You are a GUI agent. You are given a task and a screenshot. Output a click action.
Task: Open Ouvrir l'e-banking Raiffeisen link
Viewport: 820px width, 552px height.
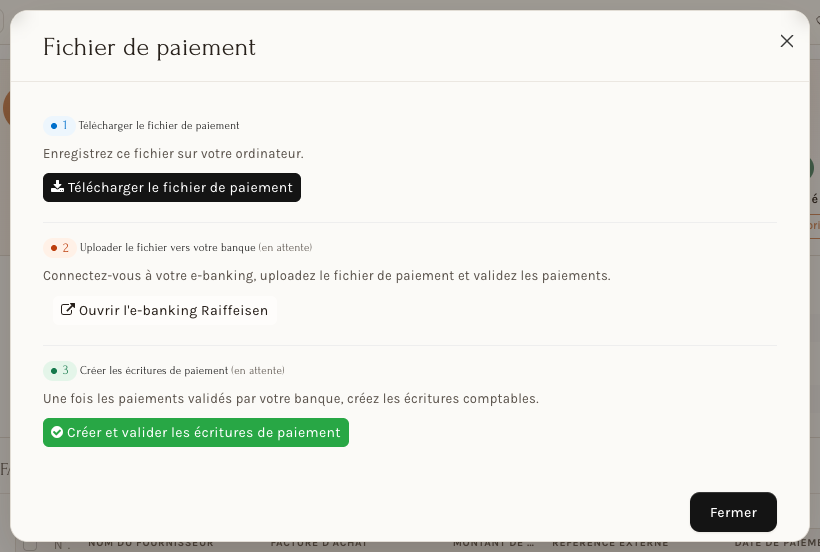(x=165, y=310)
